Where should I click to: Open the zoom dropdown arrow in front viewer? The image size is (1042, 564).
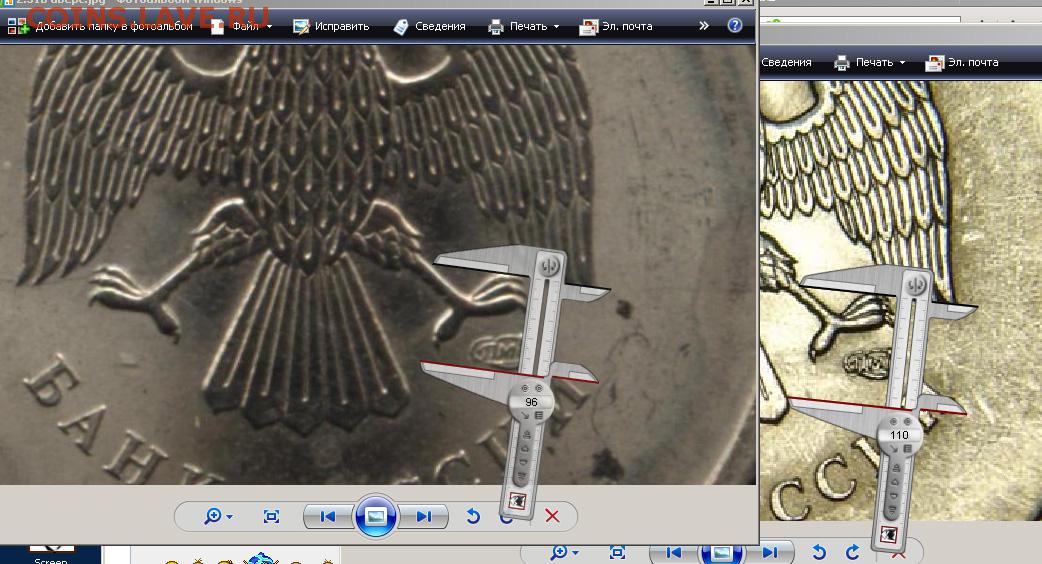[x=230, y=517]
